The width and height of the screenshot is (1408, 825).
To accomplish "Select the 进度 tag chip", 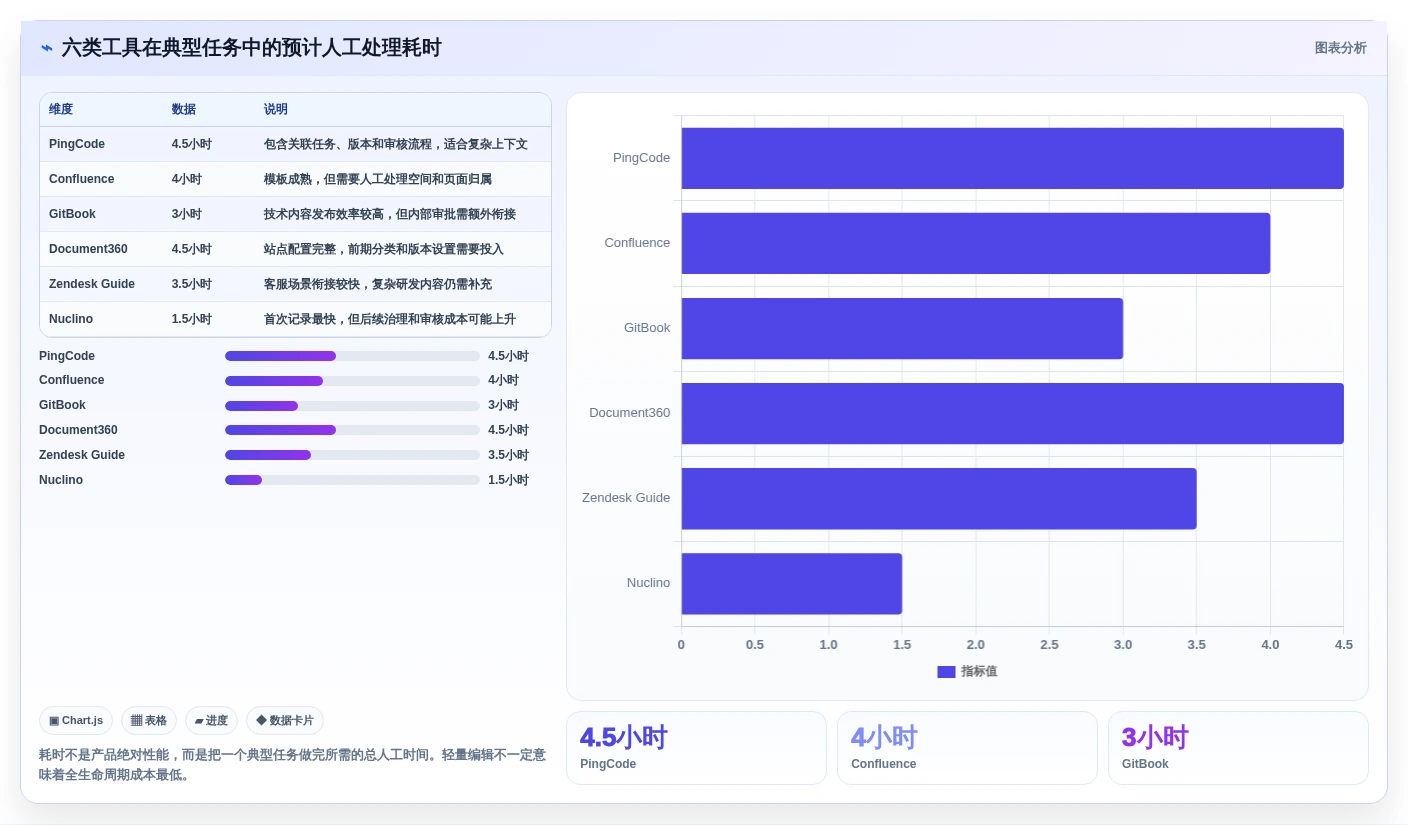I will click(x=211, y=720).
